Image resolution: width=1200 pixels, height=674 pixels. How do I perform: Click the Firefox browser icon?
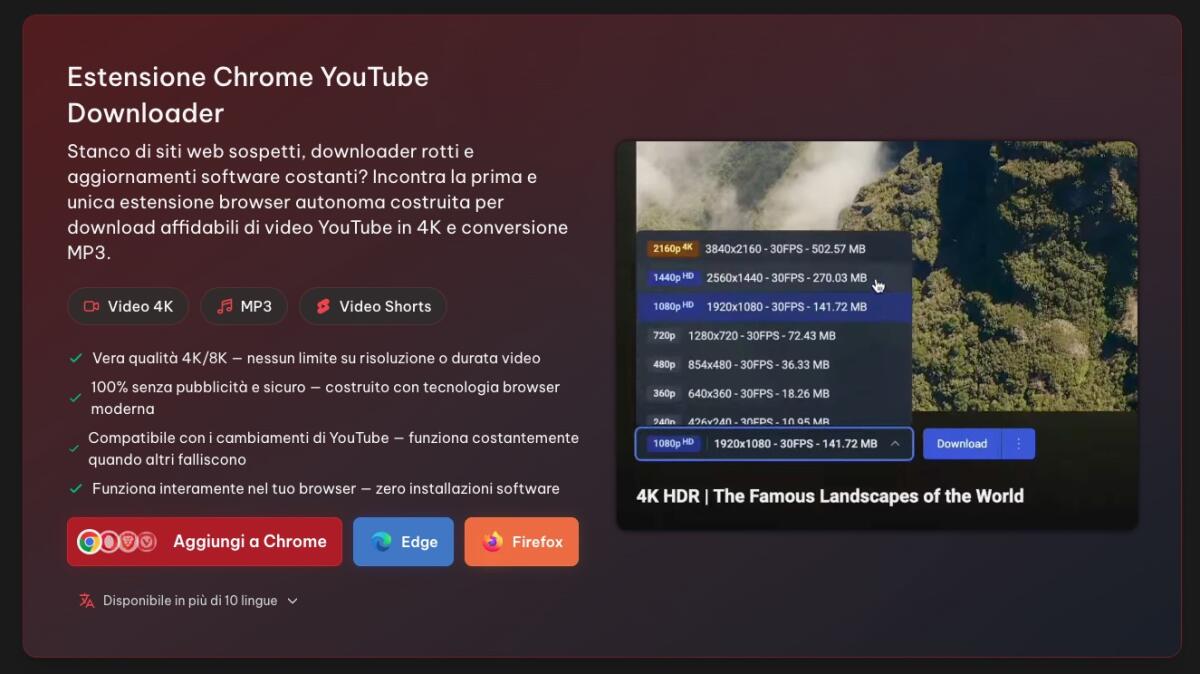click(x=492, y=541)
